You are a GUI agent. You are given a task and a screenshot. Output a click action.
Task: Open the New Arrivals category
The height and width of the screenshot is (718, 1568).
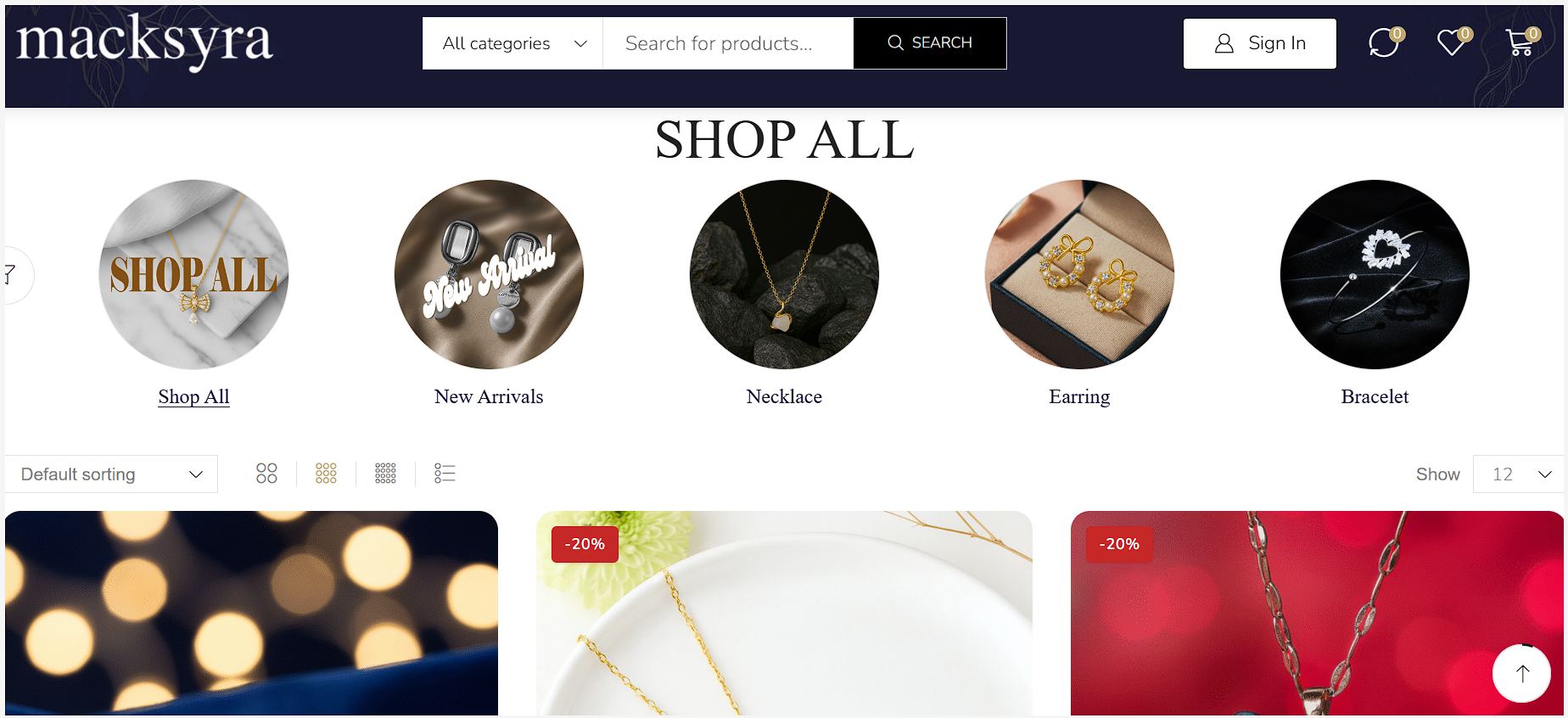coord(489,396)
